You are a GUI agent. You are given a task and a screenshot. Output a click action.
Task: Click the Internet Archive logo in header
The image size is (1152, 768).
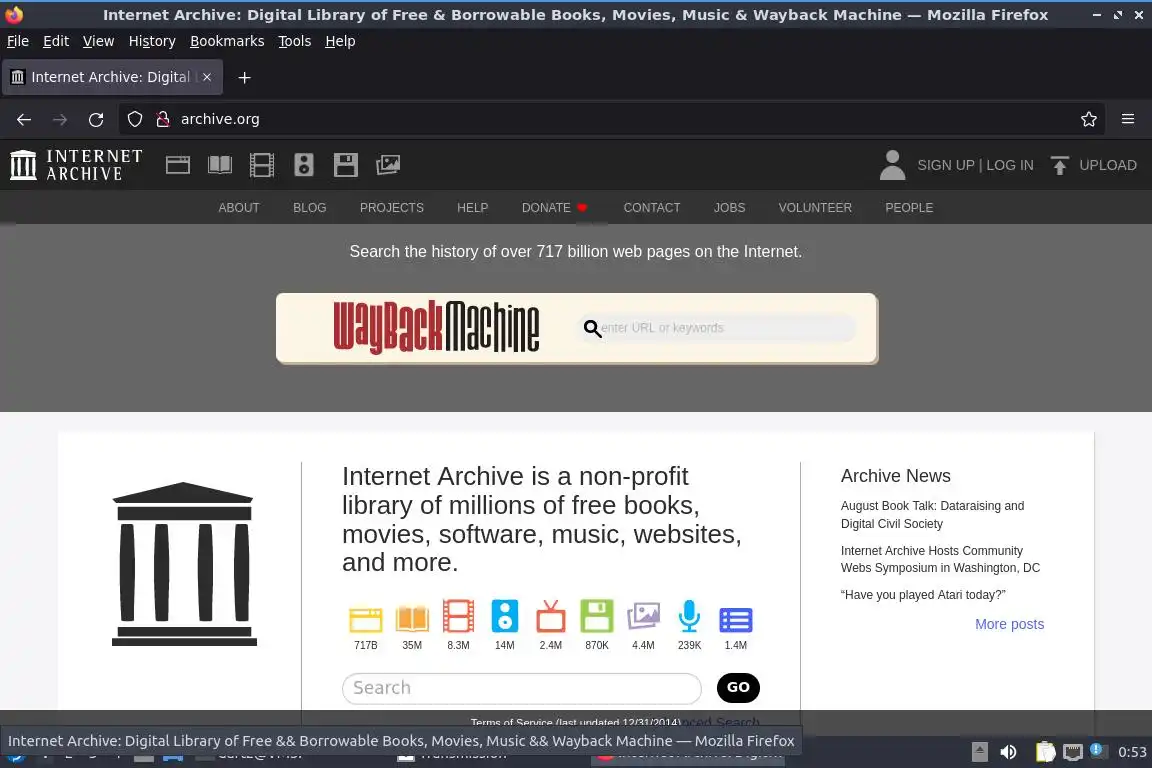coord(76,165)
